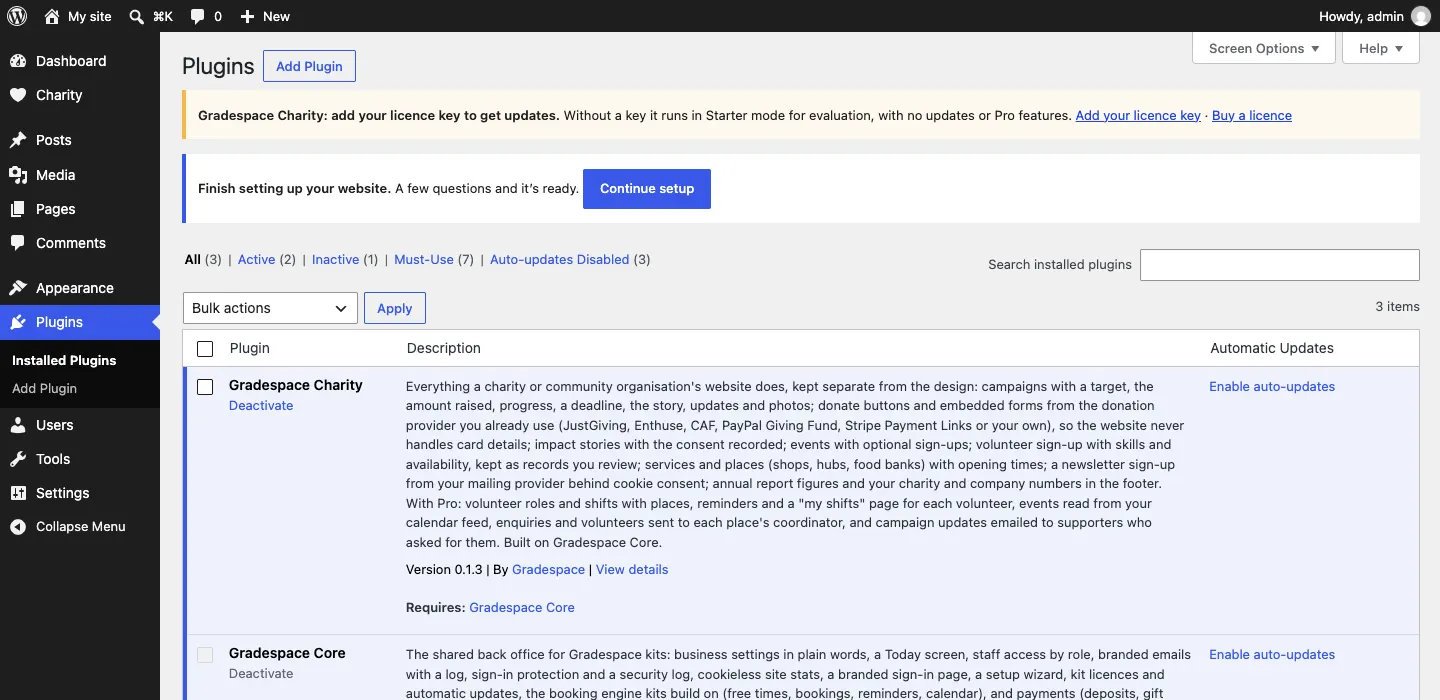Click the Media icon in sidebar
Viewport: 1440px width, 700px height.
coord(18,175)
